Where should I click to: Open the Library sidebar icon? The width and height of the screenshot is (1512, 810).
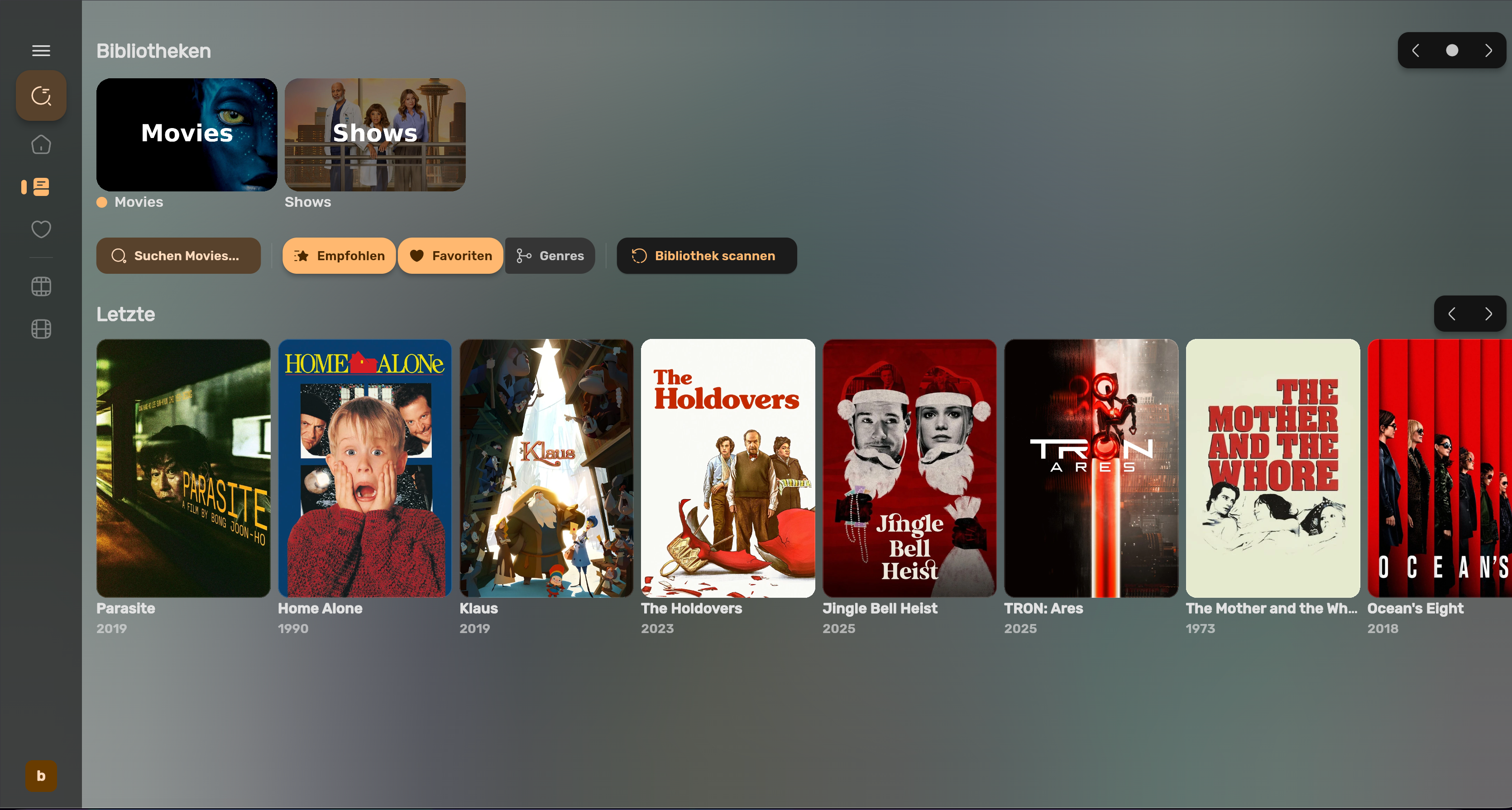[41, 187]
